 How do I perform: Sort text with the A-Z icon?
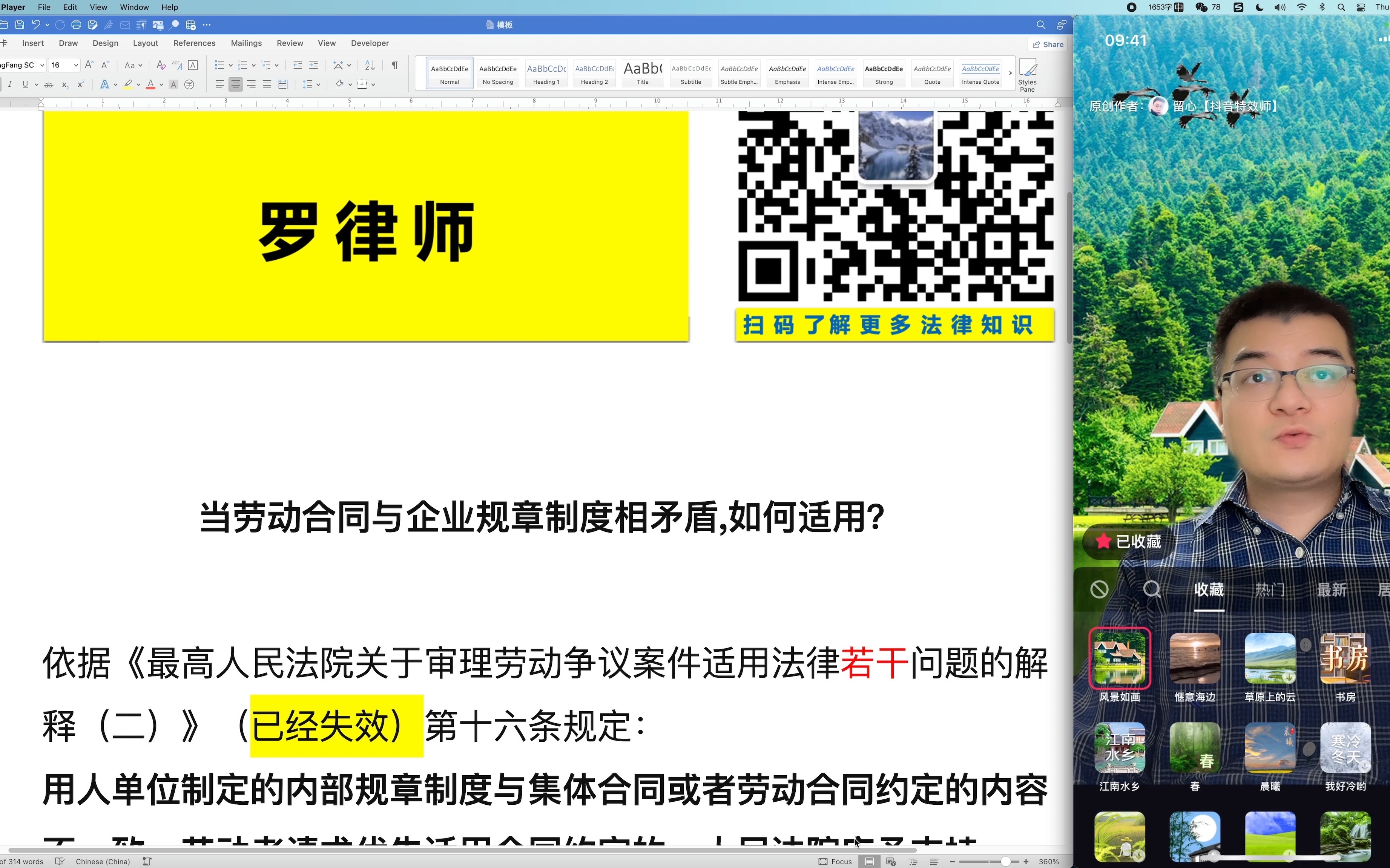(x=370, y=65)
